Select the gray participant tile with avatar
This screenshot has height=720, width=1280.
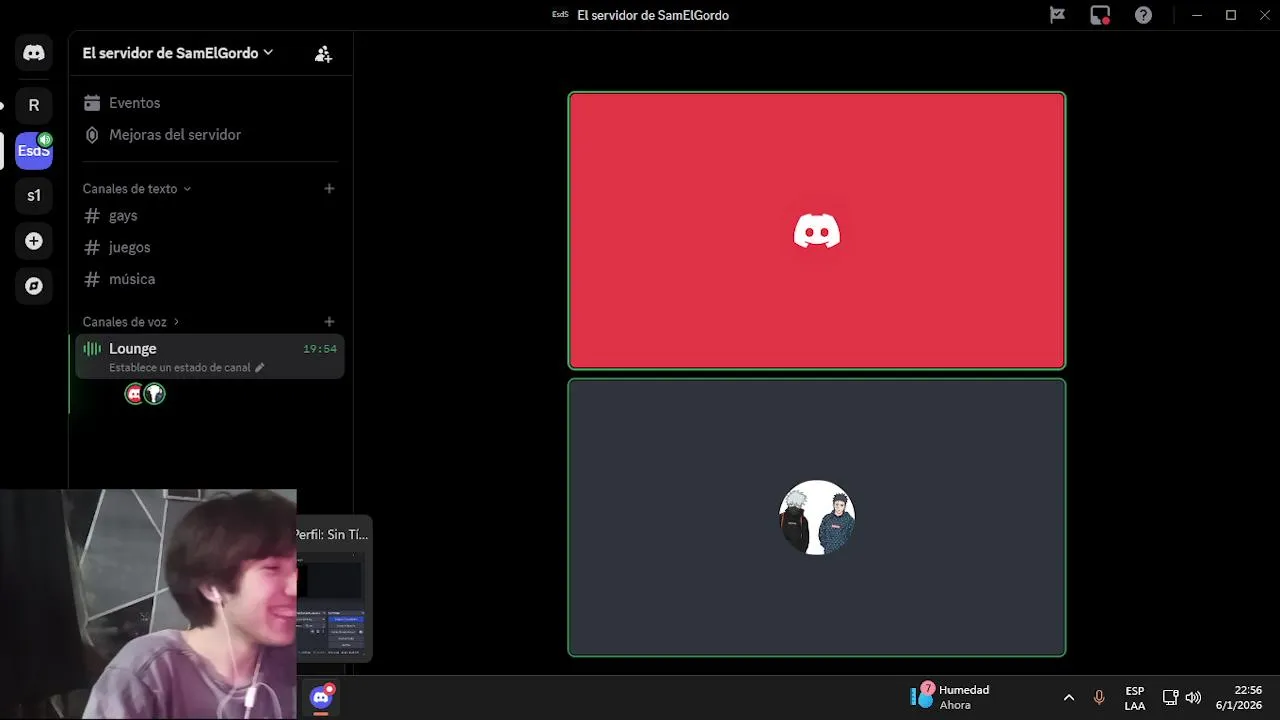tap(817, 518)
